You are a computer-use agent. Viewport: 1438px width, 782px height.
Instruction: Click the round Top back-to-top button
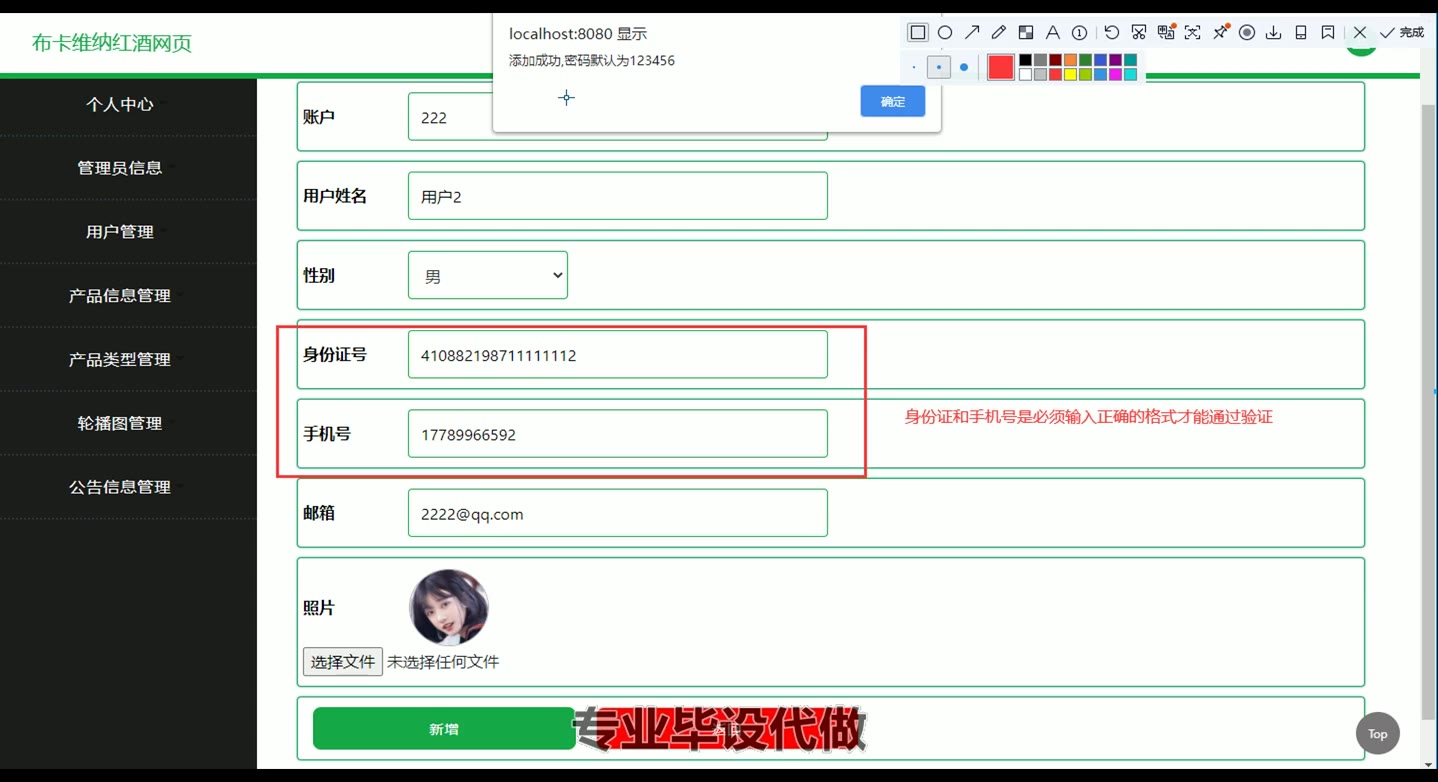(1378, 733)
